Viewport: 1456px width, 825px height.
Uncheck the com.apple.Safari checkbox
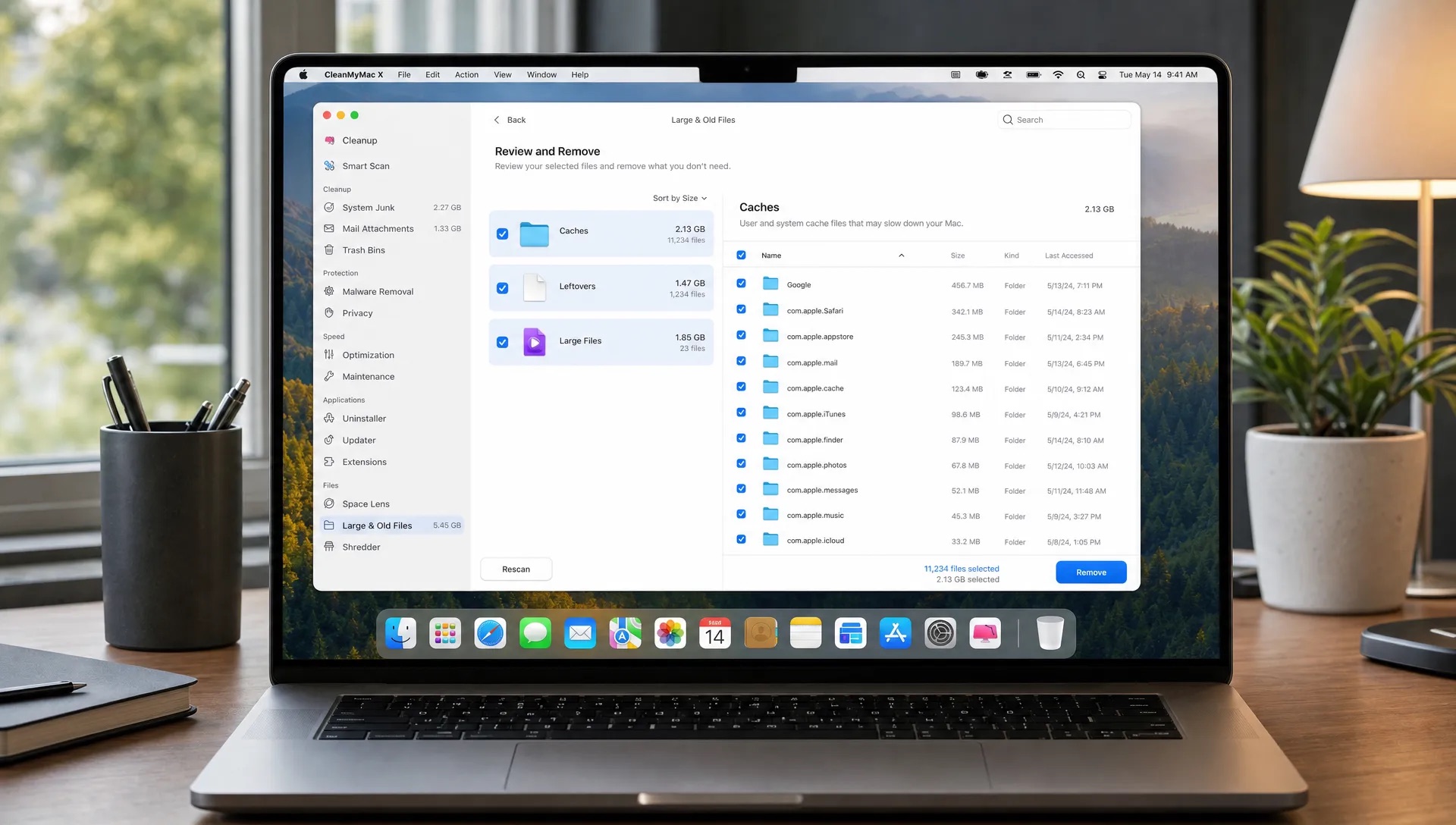coord(741,309)
